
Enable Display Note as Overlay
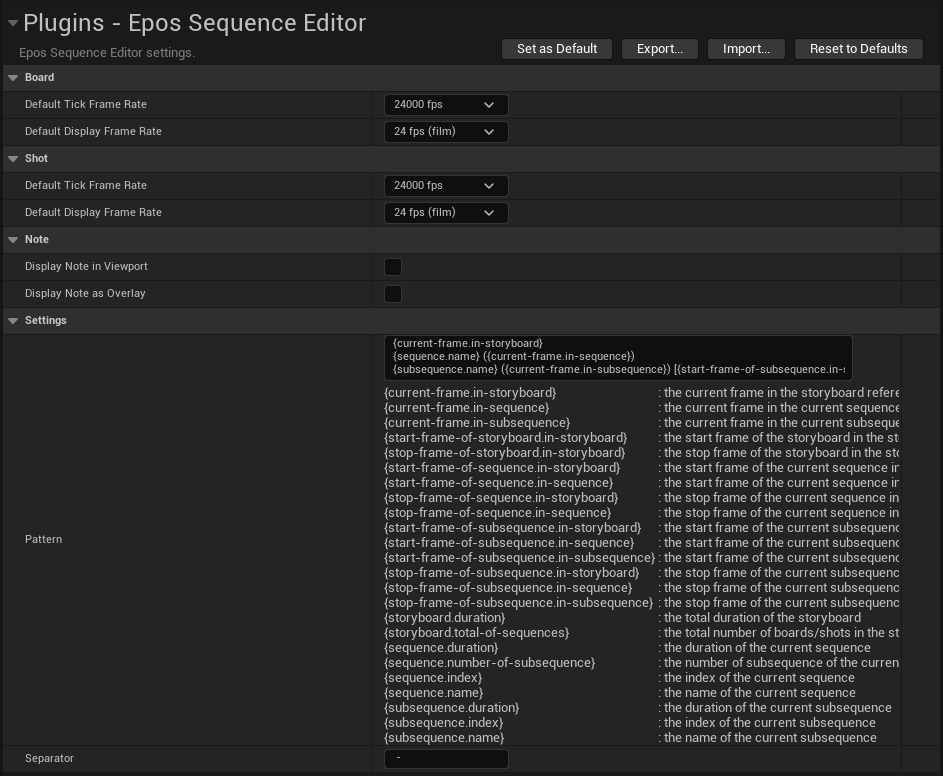pos(393,293)
